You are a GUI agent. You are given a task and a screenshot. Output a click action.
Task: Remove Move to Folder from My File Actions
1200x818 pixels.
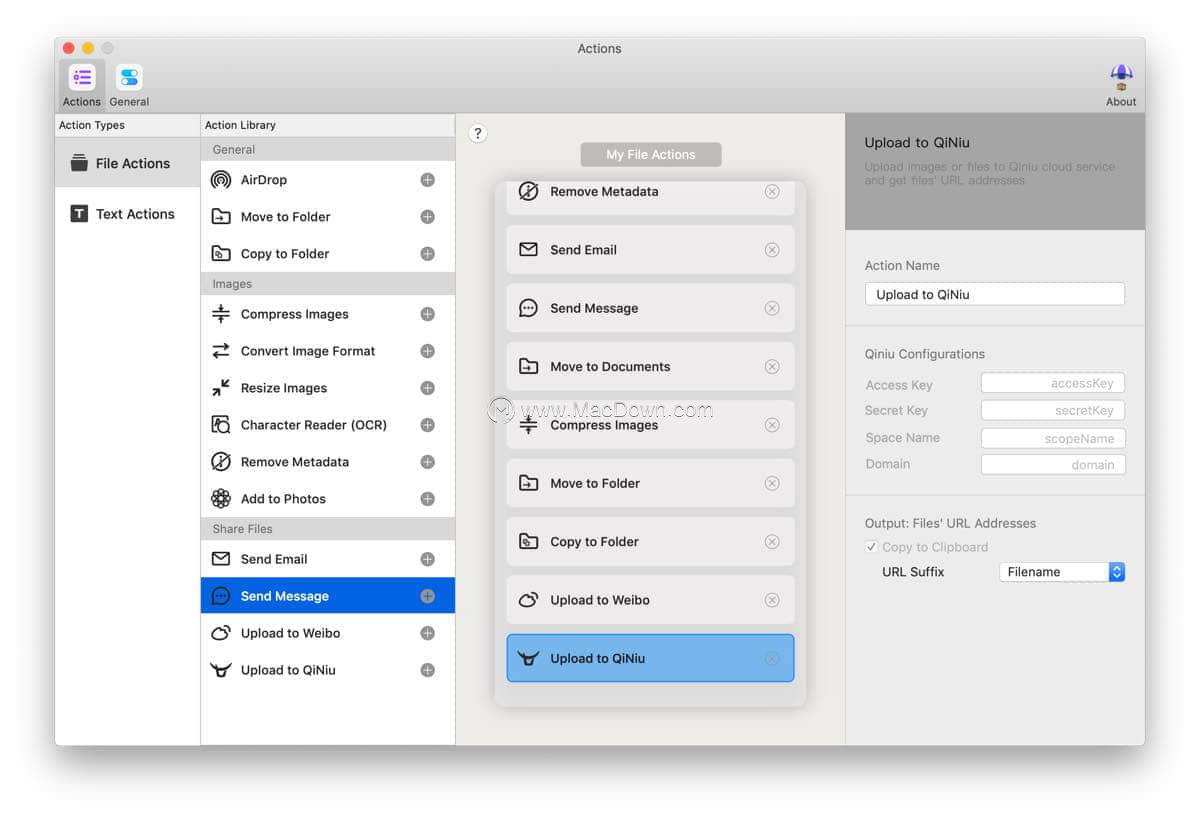tap(772, 483)
